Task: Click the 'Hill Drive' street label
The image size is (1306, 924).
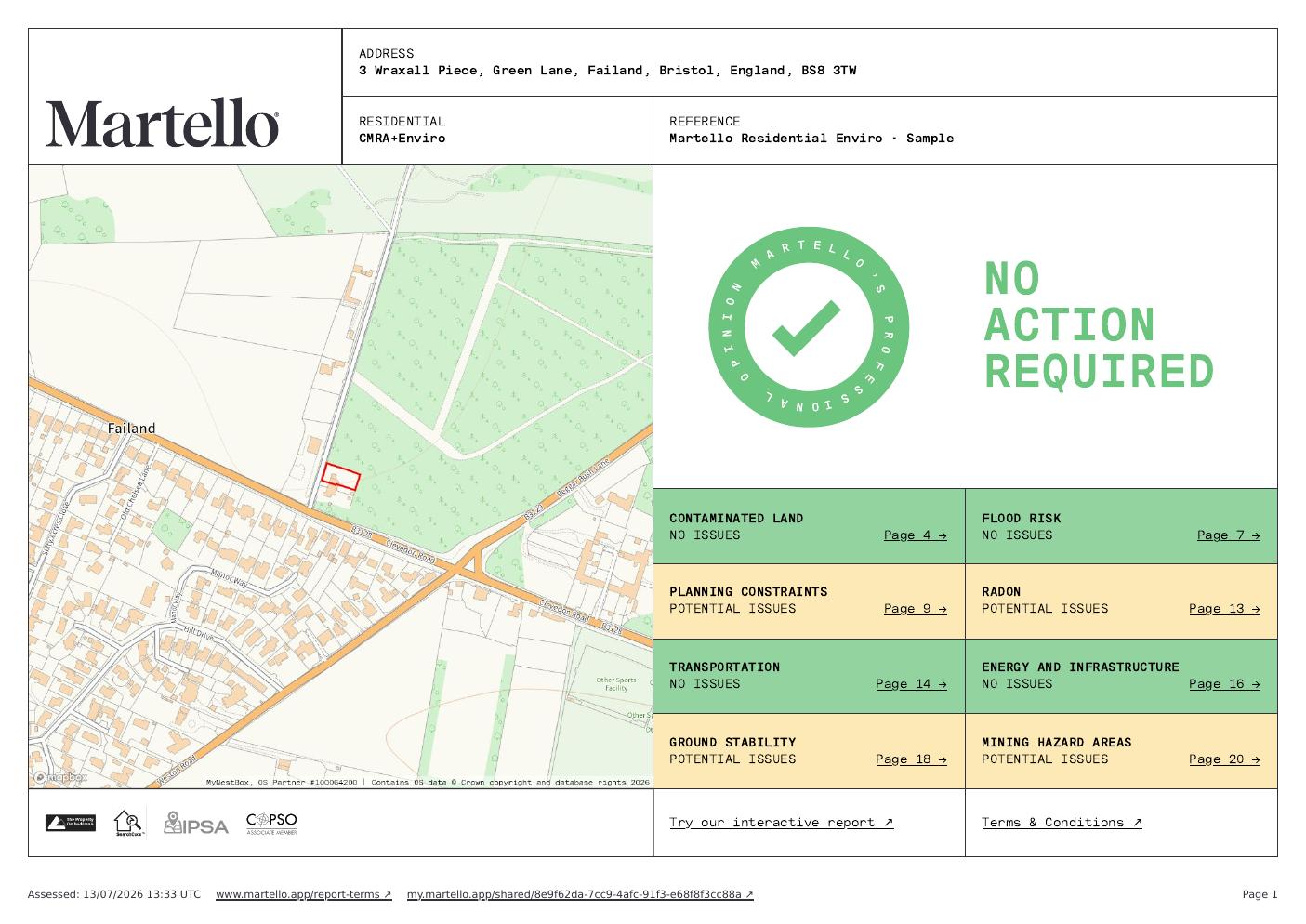Action: pyautogui.click(x=198, y=632)
